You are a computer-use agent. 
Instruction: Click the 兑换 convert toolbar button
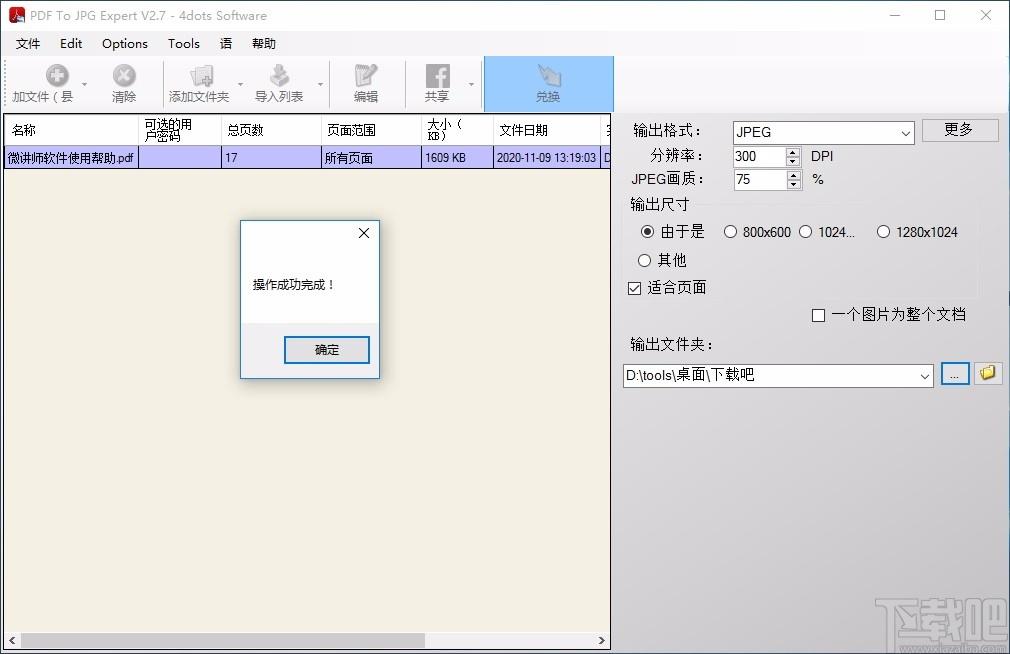pos(548,84)
